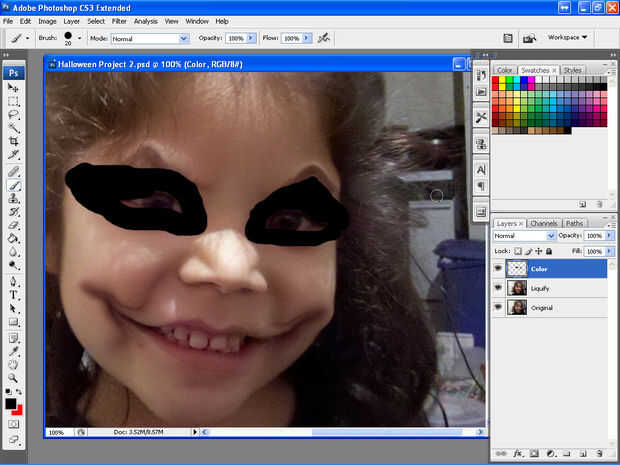The image size is (620, 465).
Task: Click the Go to Bridge icon
Action: 529,38
